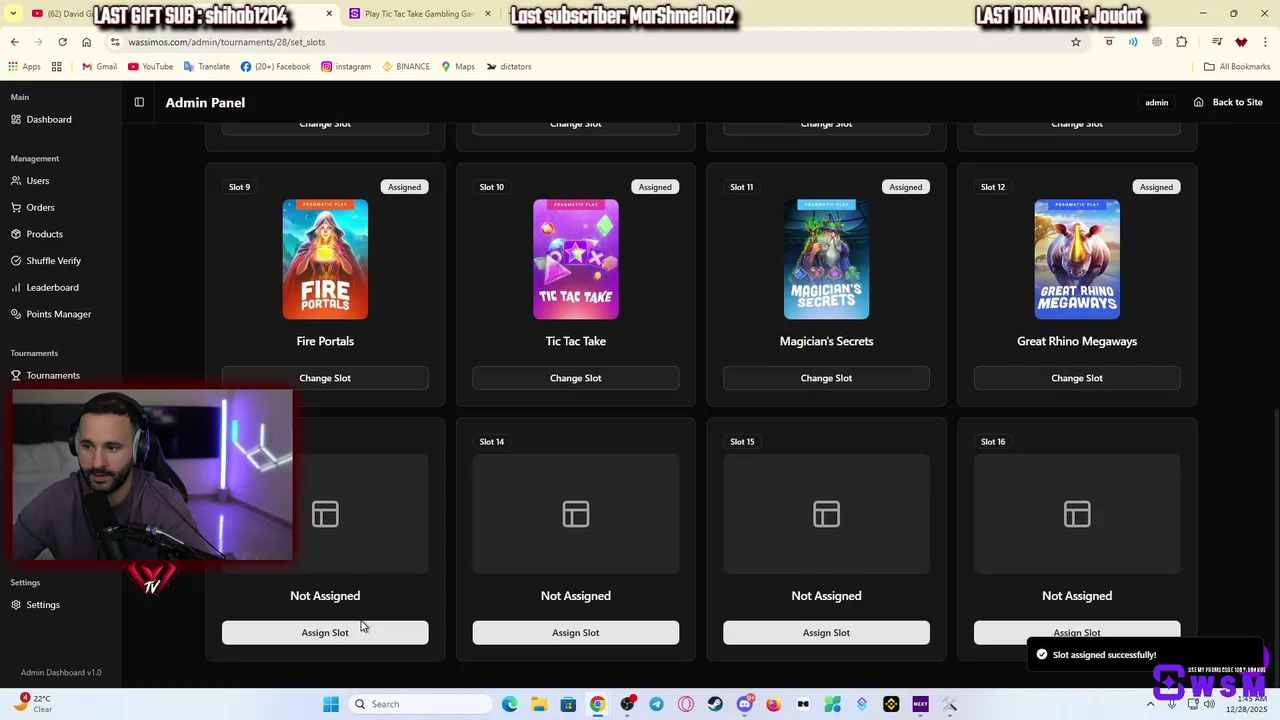This screenshot has width=1280, height=720.
Task: Open the All Bookmarks folder
Action: click(1237, 67)
